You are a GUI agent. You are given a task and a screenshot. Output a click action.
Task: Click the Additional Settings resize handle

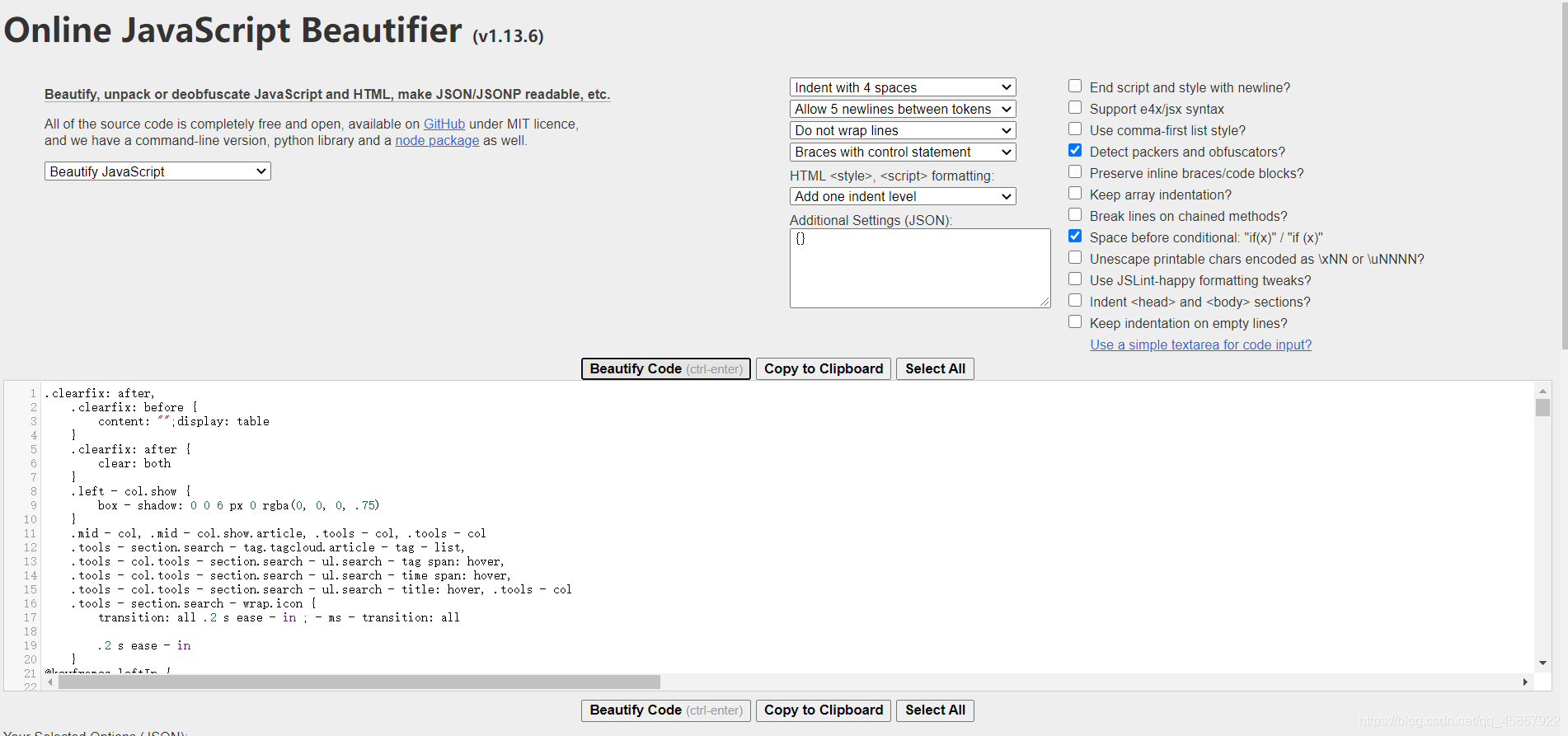[1045, 302]
